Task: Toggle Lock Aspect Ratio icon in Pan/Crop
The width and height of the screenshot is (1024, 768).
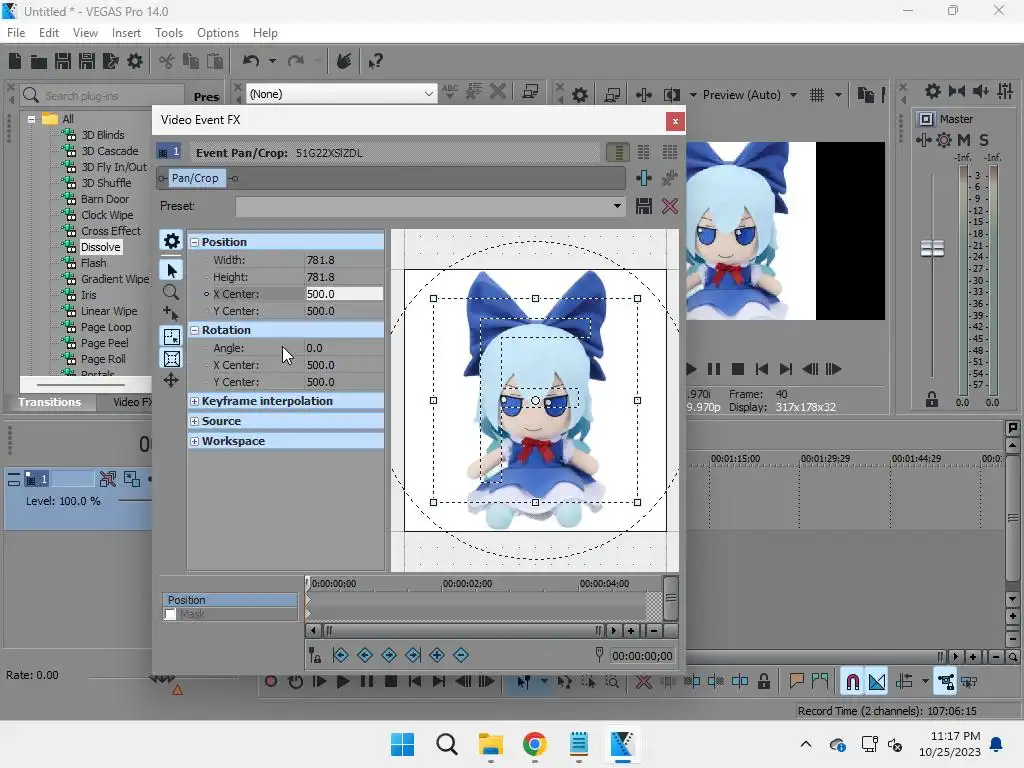Action: pos(172,337)
